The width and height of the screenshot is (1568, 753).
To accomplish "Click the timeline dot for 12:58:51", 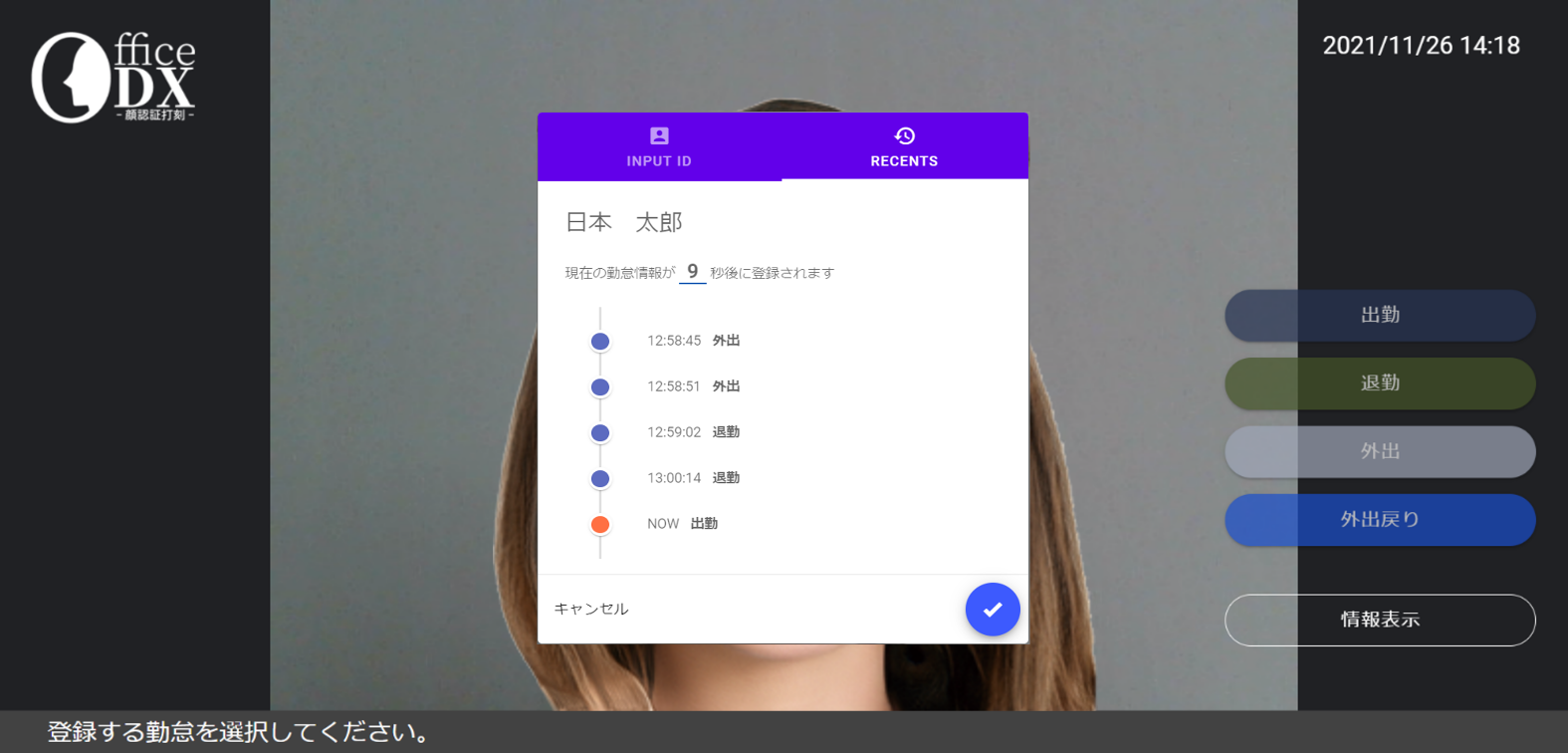I will (600, 387).
